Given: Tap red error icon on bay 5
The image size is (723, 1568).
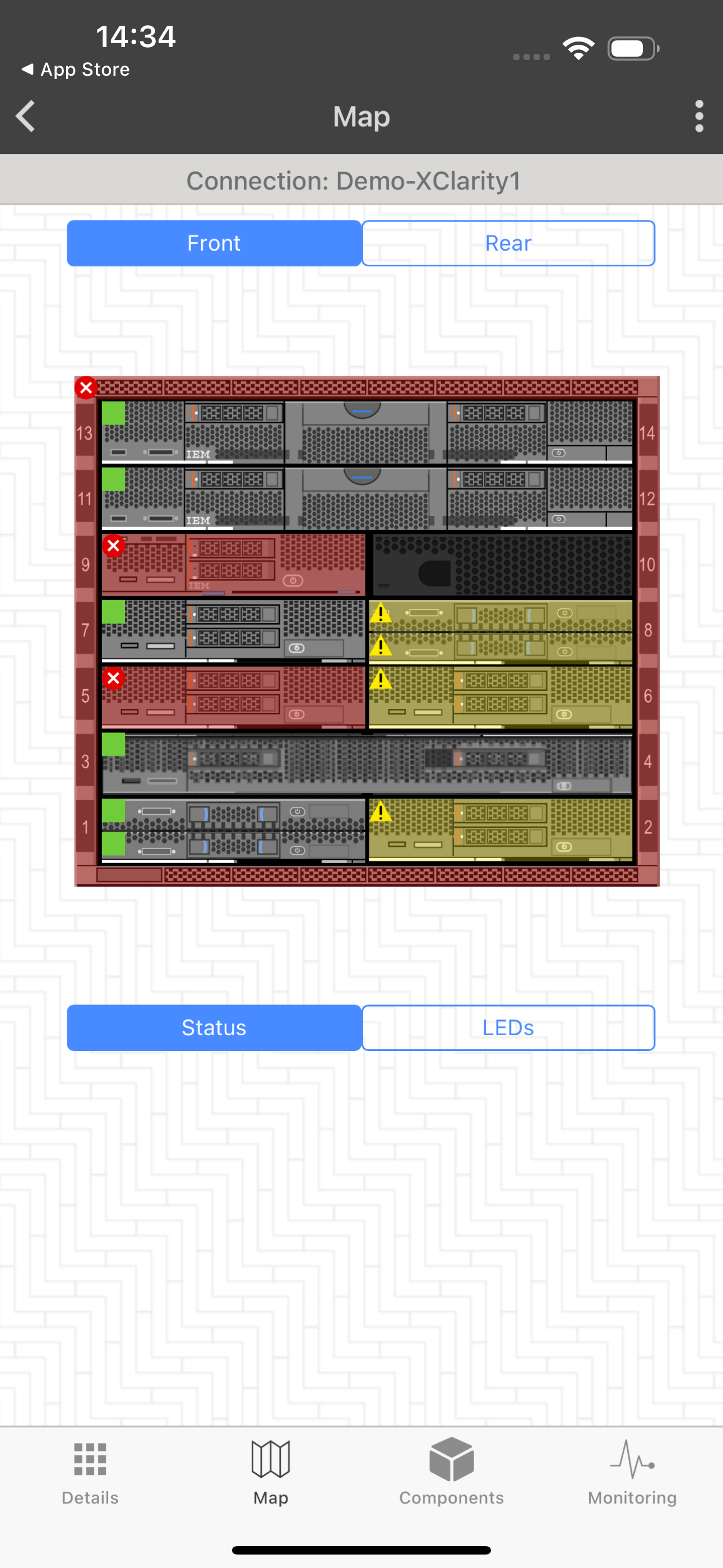Looking at the screenshot, I should pos(113,678).
